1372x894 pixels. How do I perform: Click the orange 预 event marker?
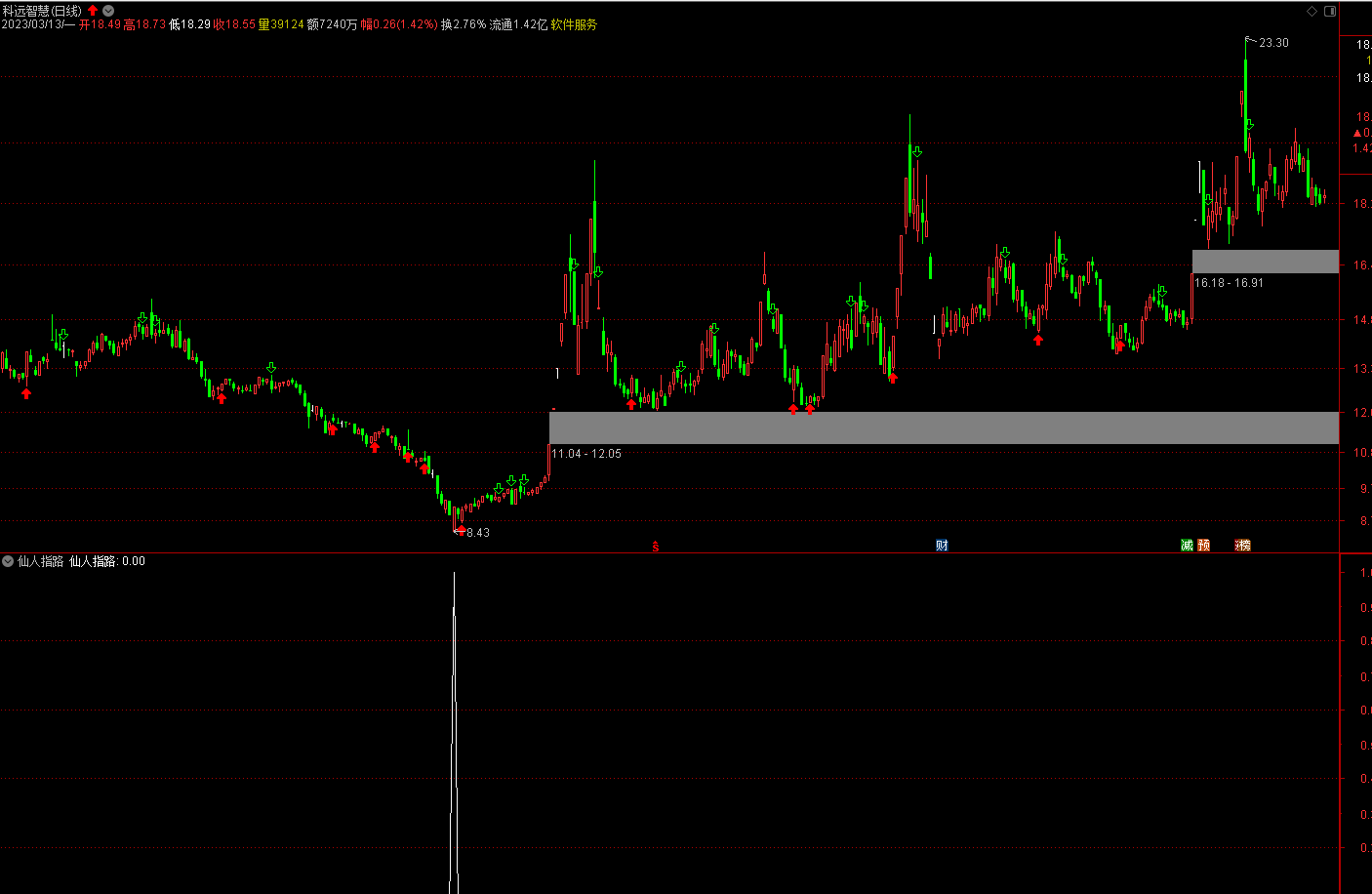[x=1204, y=546]
